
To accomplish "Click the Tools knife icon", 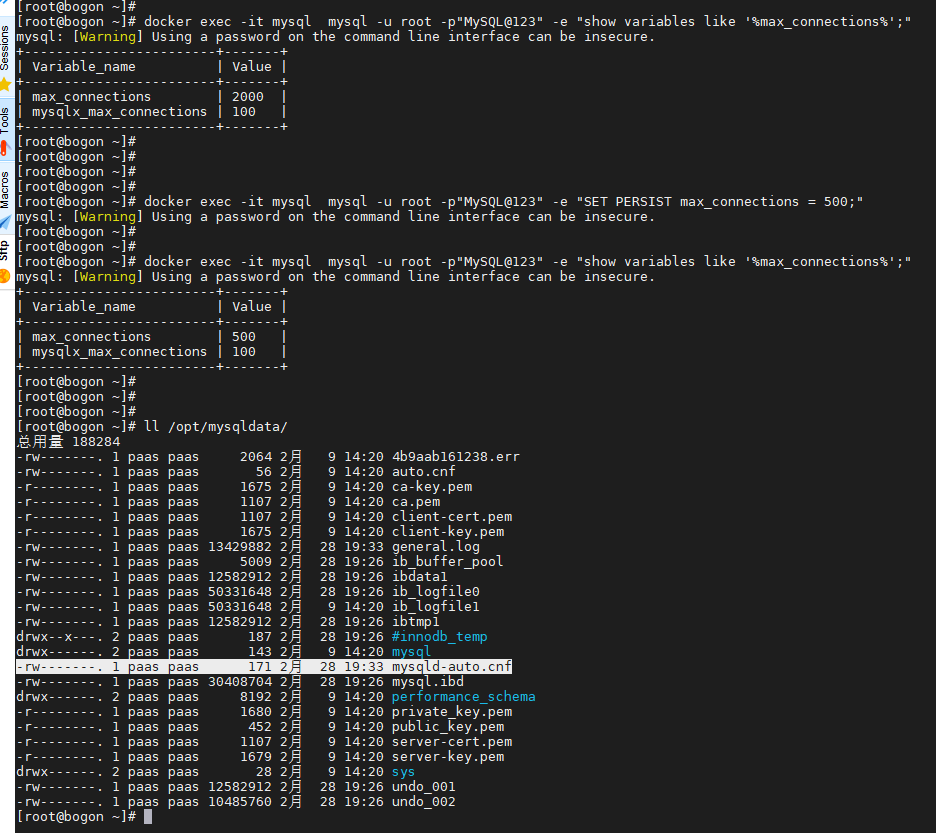I will click(x=5, y=148).
